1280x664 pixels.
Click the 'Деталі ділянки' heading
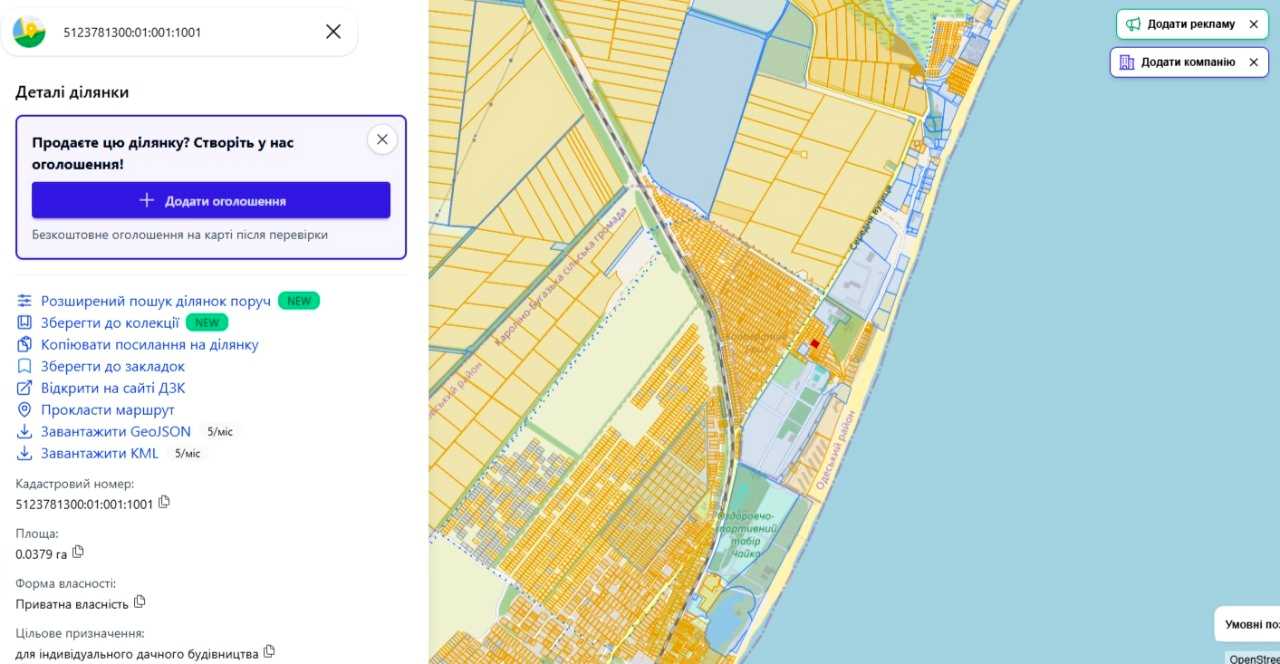[72, 92]
